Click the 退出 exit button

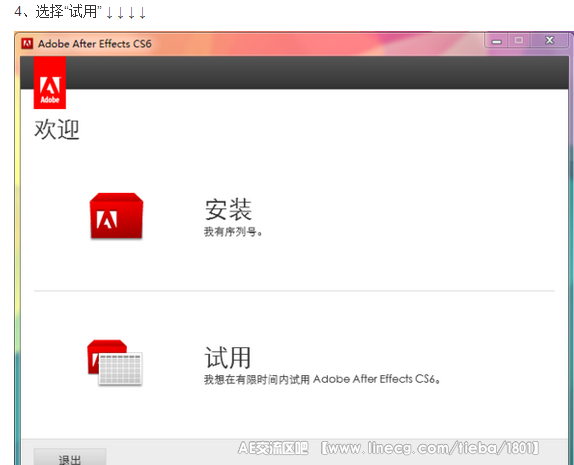(70, 457)
